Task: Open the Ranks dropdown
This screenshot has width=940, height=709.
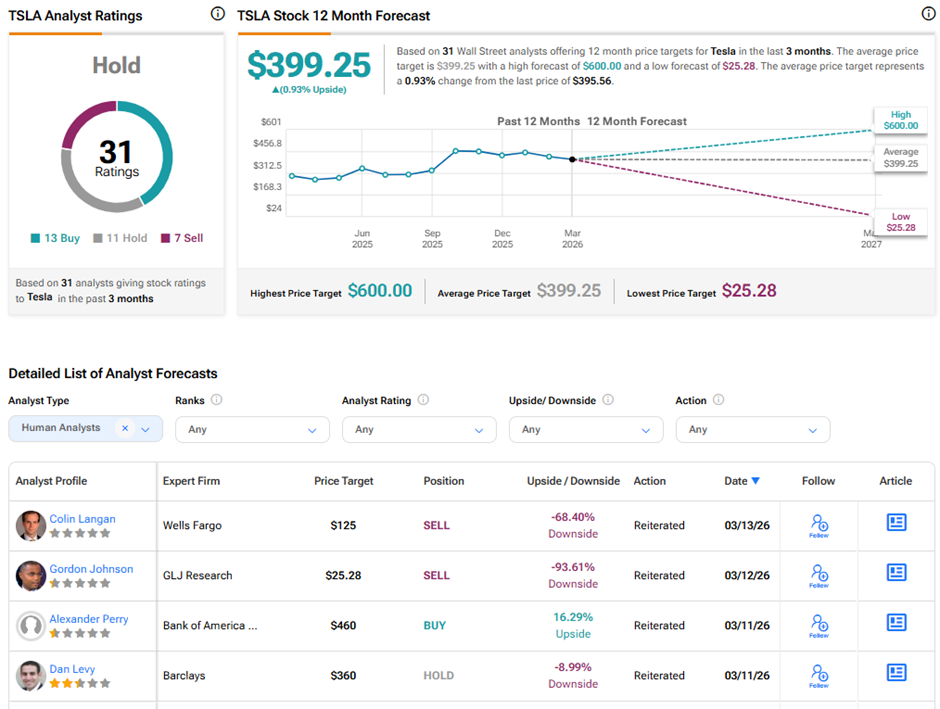Action: (252, 429)
